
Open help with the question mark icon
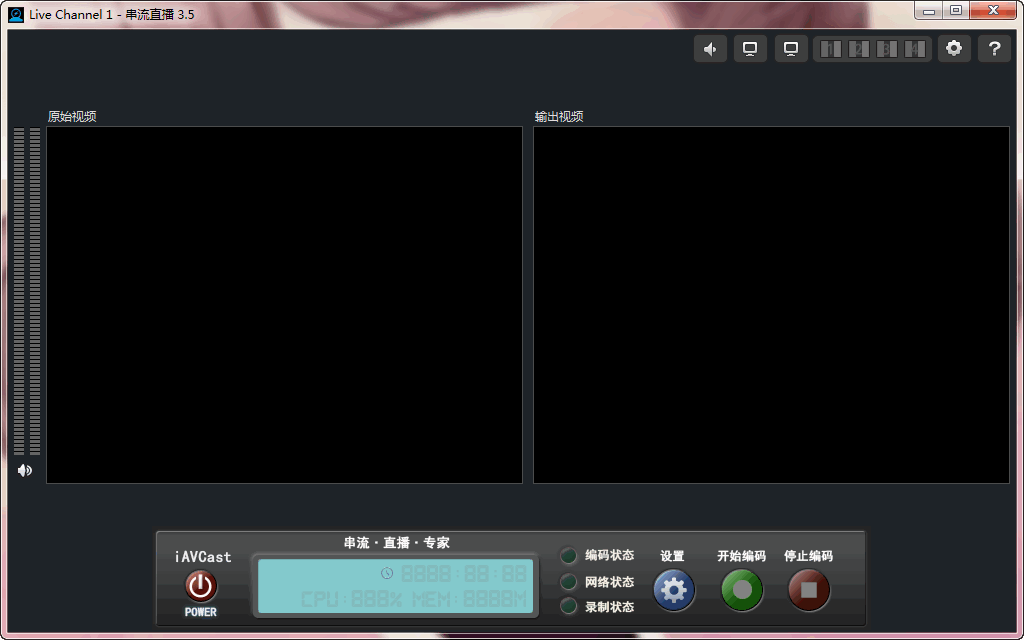tap(994, 49)
